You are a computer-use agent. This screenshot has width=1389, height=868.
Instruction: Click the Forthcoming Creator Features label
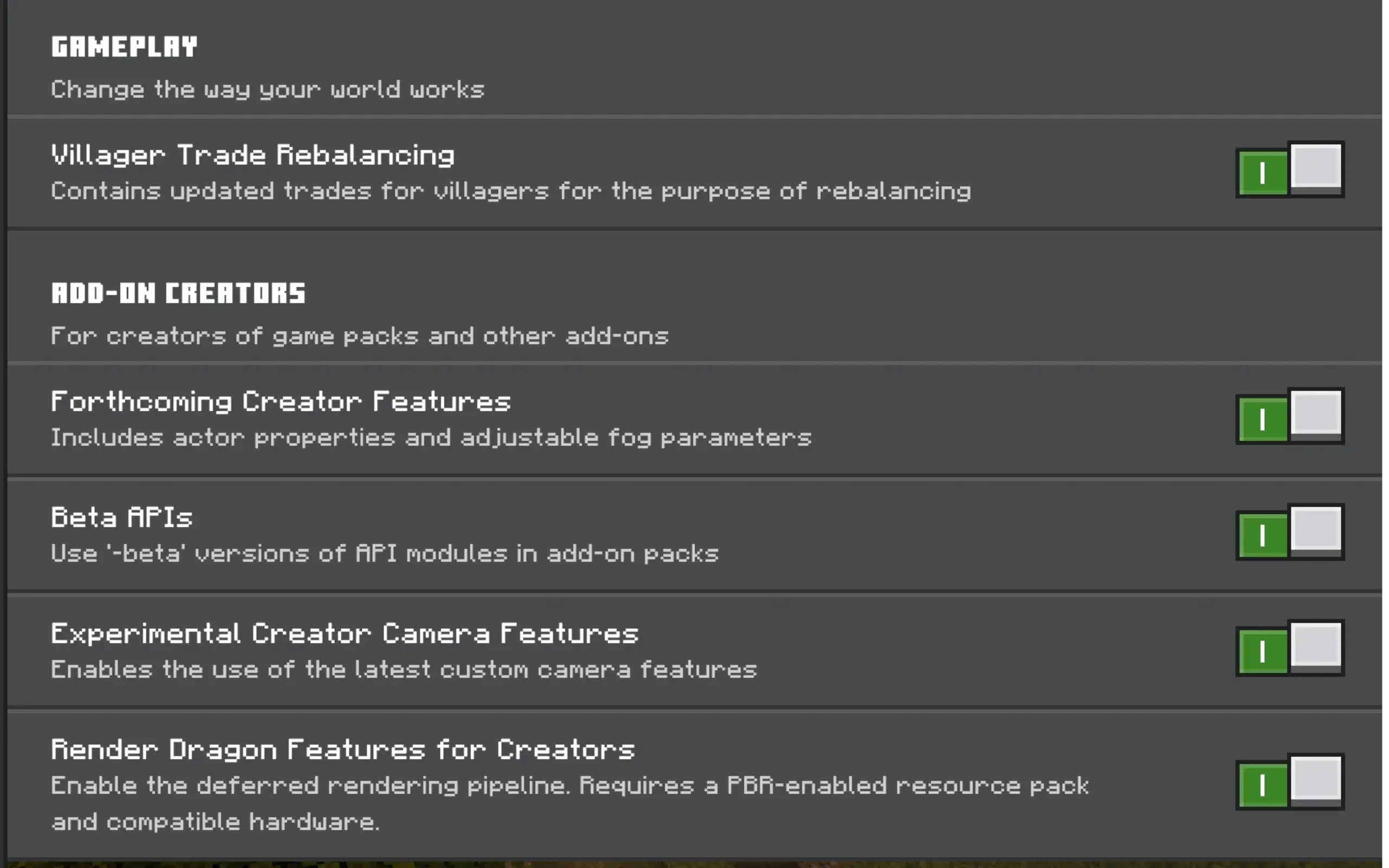(281, 402)
